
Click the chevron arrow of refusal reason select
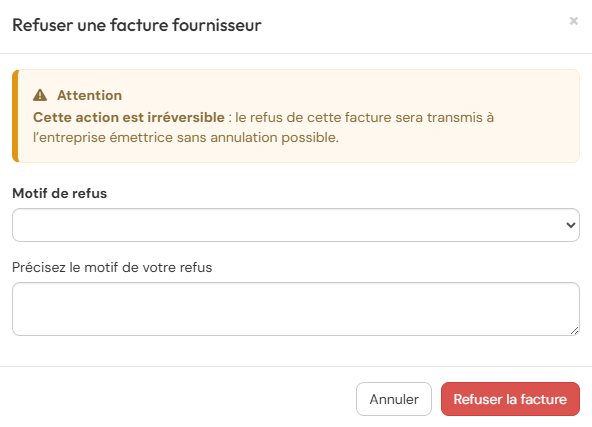click(x=570, y=225)
